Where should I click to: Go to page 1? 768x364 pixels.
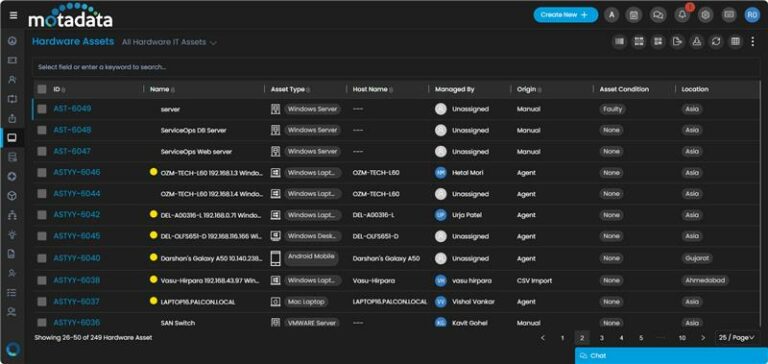562,338
